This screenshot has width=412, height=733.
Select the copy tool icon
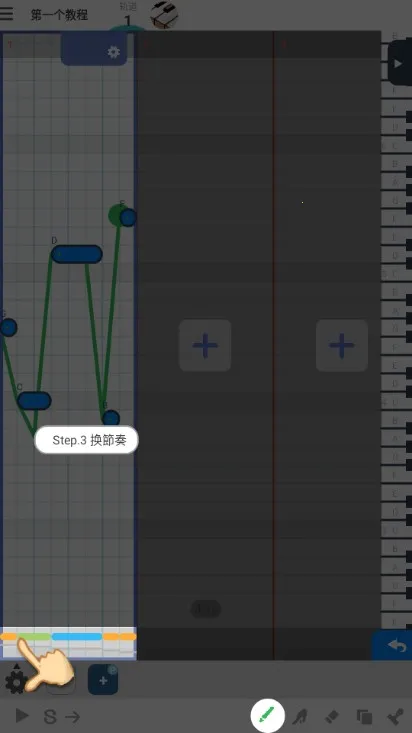pos(364,716)
